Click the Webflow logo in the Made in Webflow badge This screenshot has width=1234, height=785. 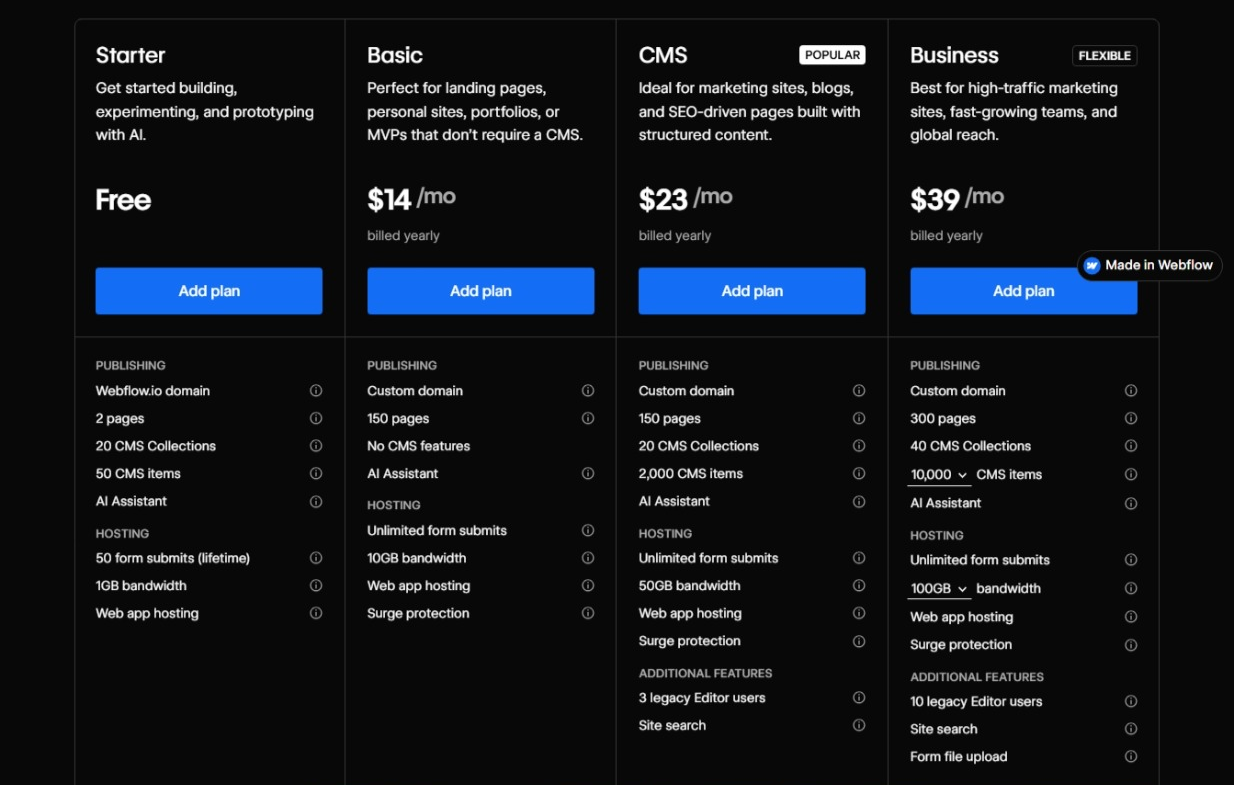pos(1091,265)
